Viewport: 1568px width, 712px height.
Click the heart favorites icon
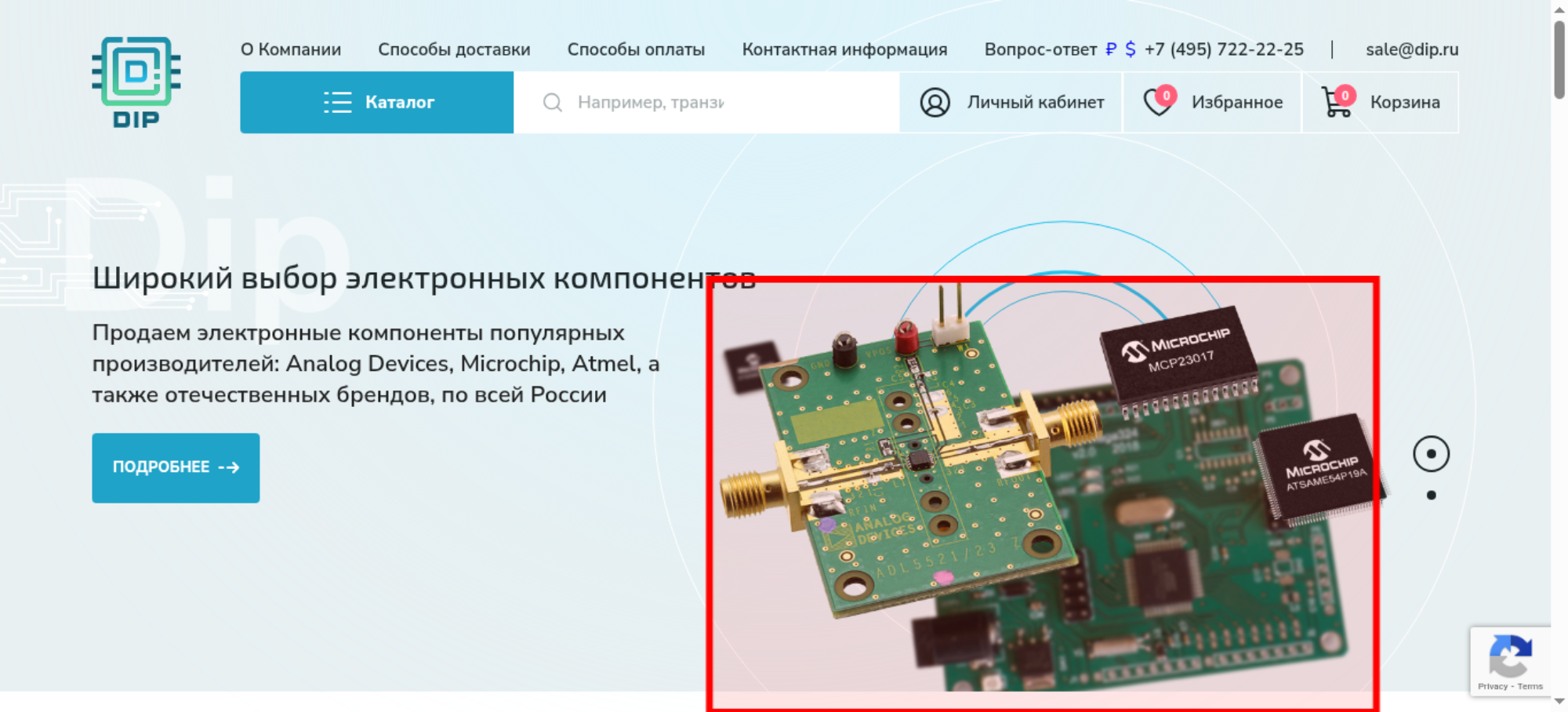click(1160, 101)
